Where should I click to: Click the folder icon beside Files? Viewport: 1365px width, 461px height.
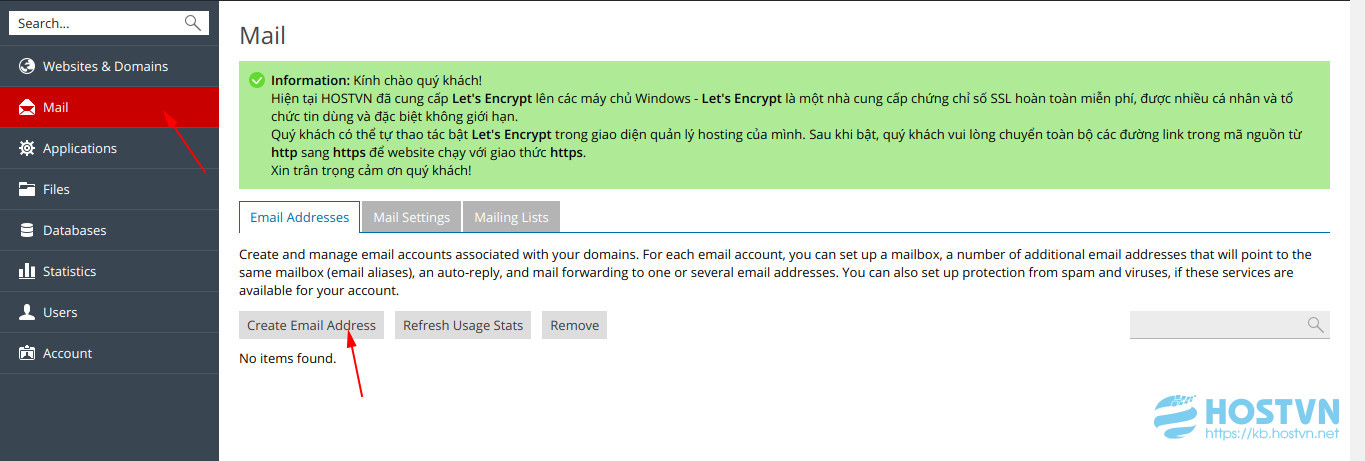(x=27, y=189)
